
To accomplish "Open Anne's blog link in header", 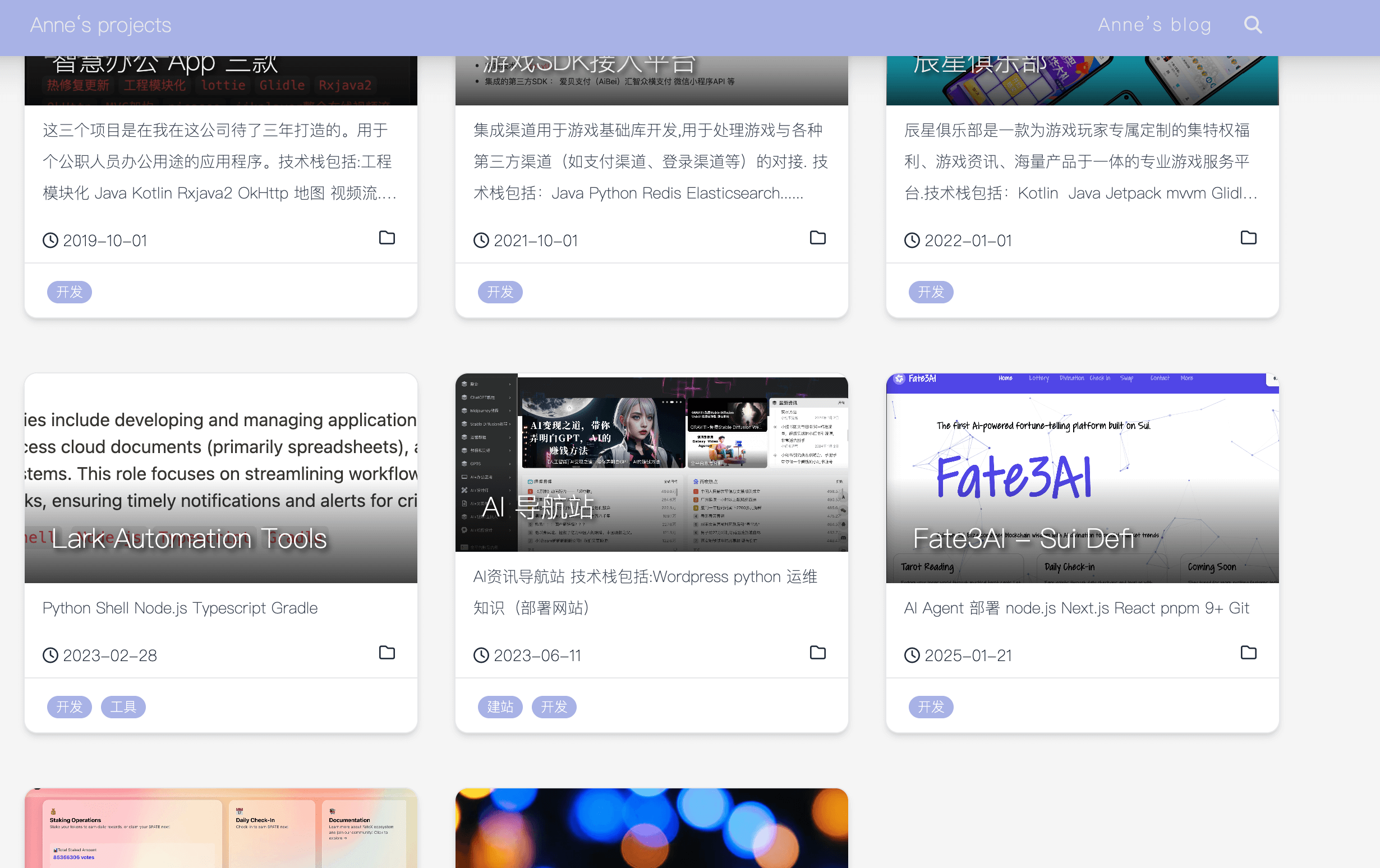I will (x=1154, y=25).
